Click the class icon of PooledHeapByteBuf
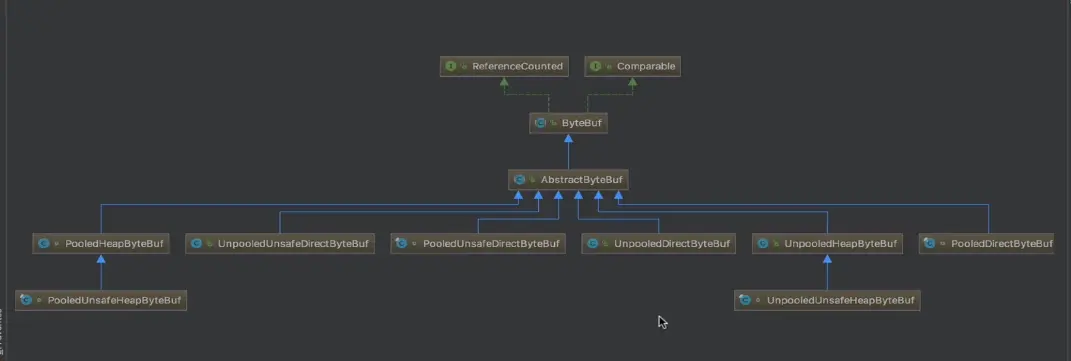This screenshot has height=361, width=1071. 44,244
